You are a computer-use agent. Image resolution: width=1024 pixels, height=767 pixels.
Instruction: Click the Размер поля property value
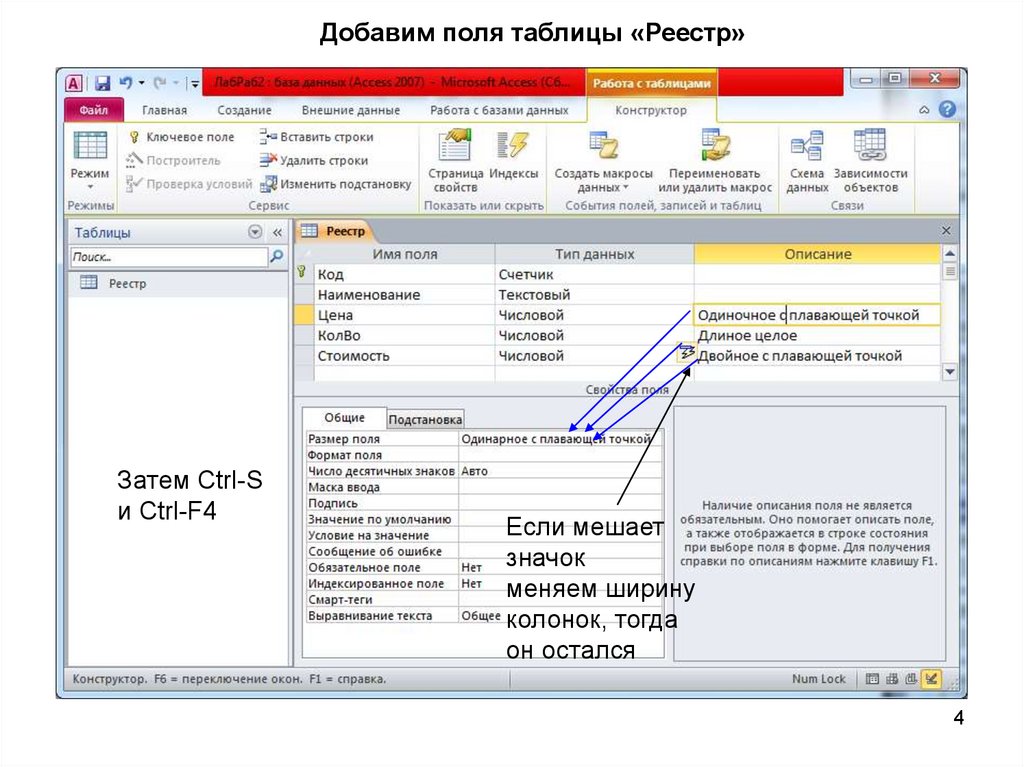click(560, 438)
